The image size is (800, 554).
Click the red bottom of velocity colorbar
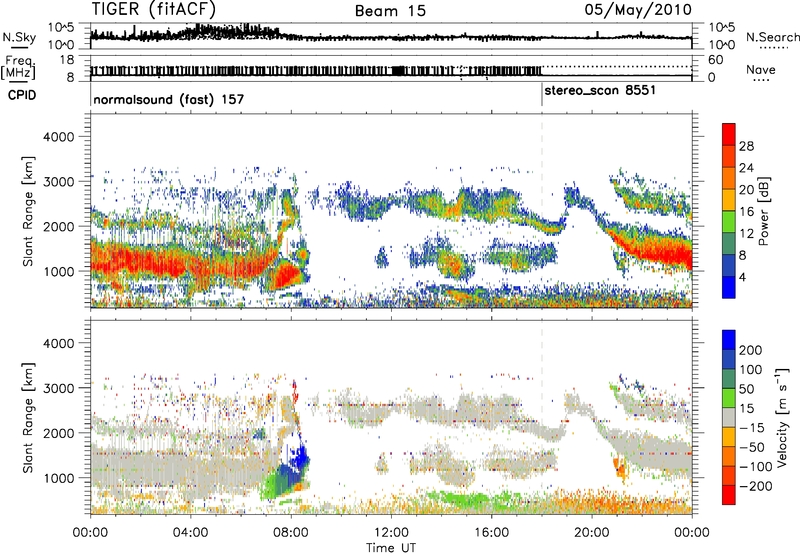click(x=729, y=495)
